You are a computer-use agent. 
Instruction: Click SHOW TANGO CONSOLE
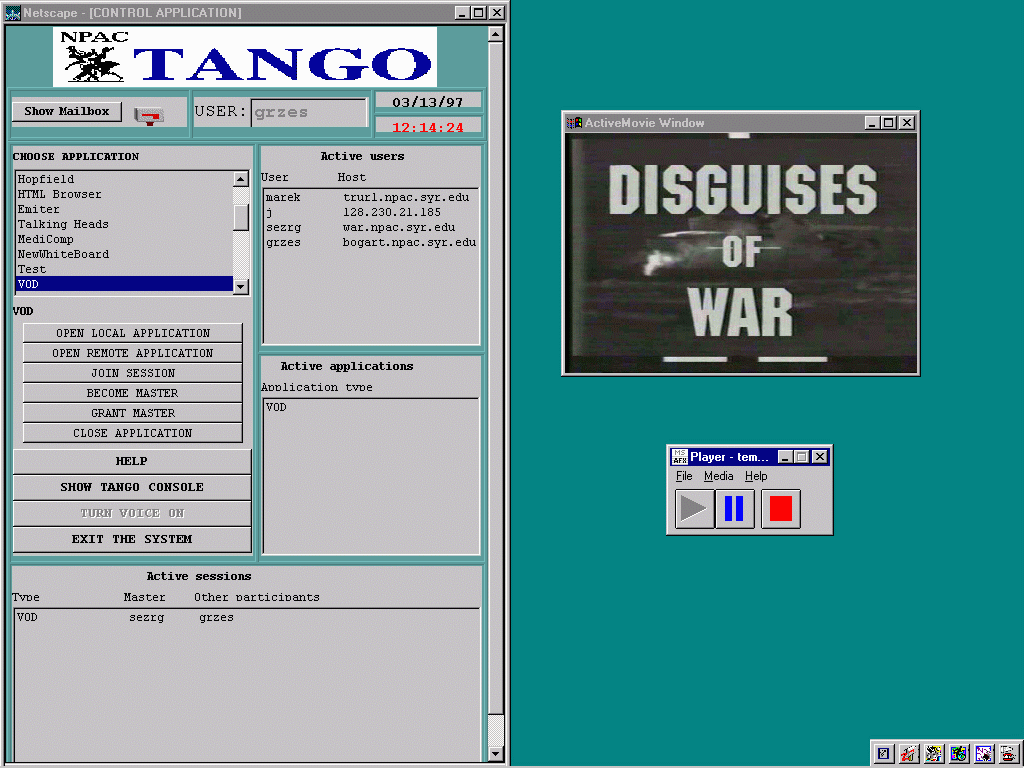click(132, 487)
